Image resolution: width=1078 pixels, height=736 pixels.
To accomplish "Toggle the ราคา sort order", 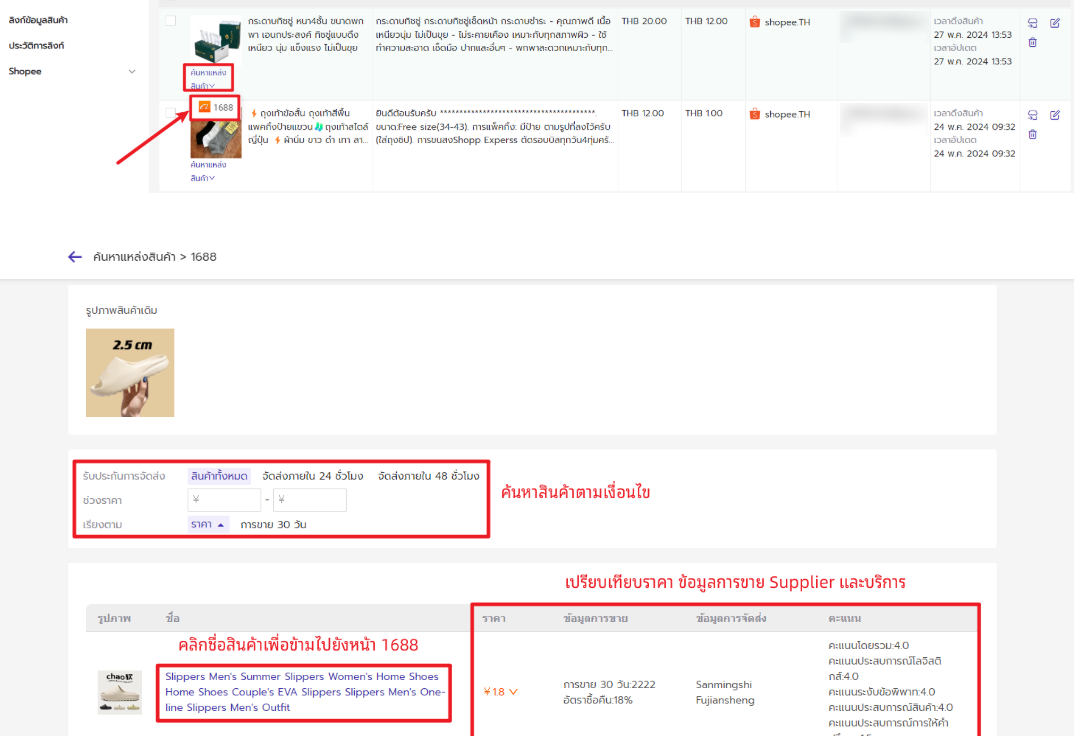I will [208, 525].
